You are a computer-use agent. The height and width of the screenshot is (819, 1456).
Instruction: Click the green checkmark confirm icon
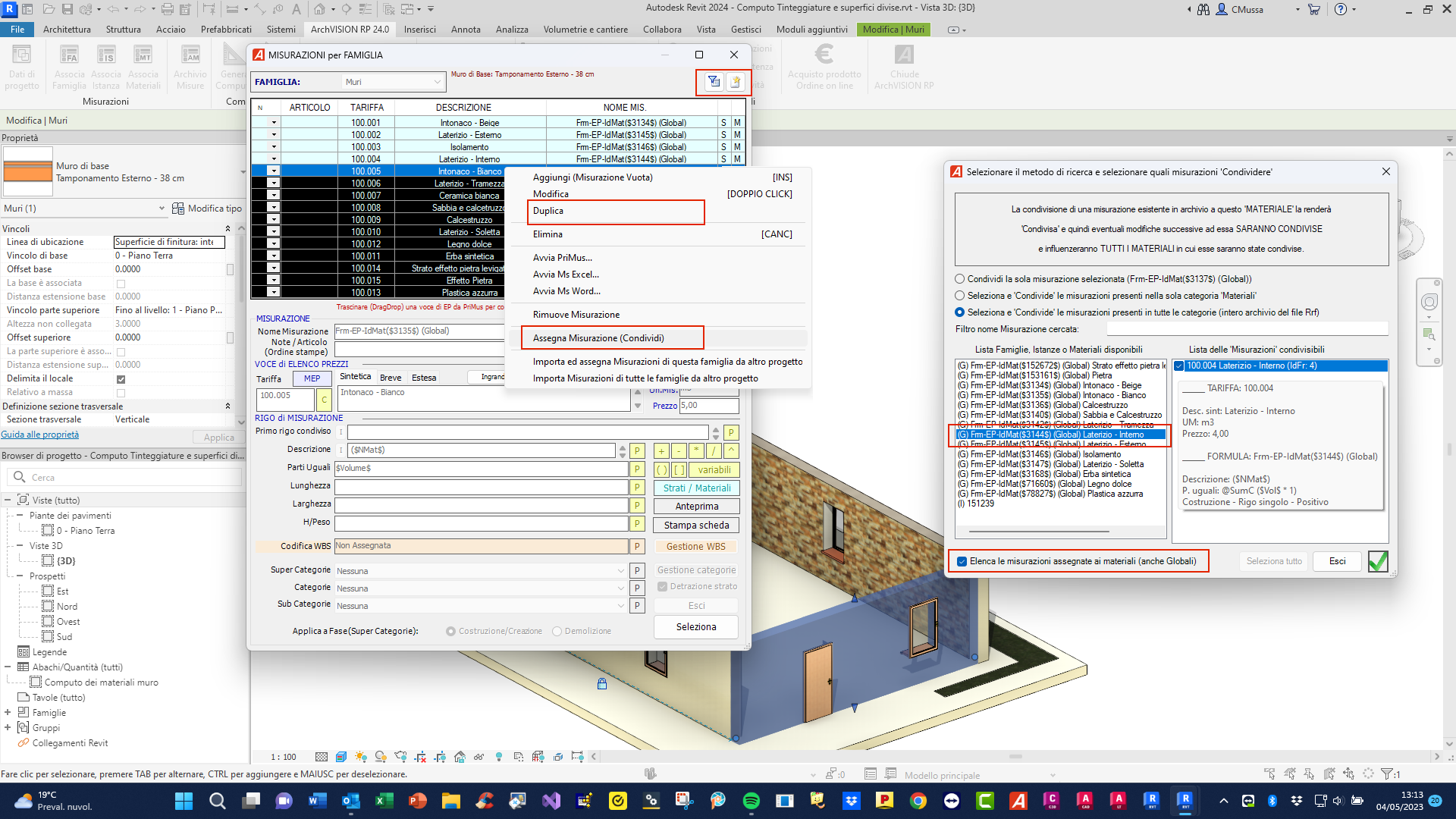[1378, 561]
